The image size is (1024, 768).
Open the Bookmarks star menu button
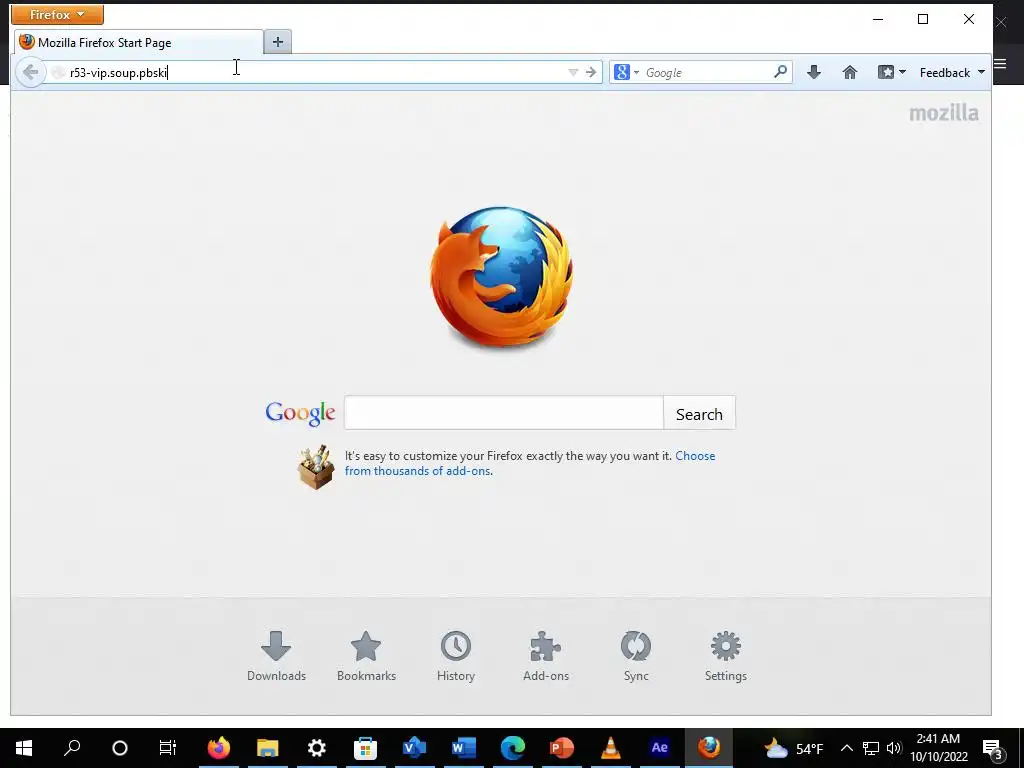(891, 72)
